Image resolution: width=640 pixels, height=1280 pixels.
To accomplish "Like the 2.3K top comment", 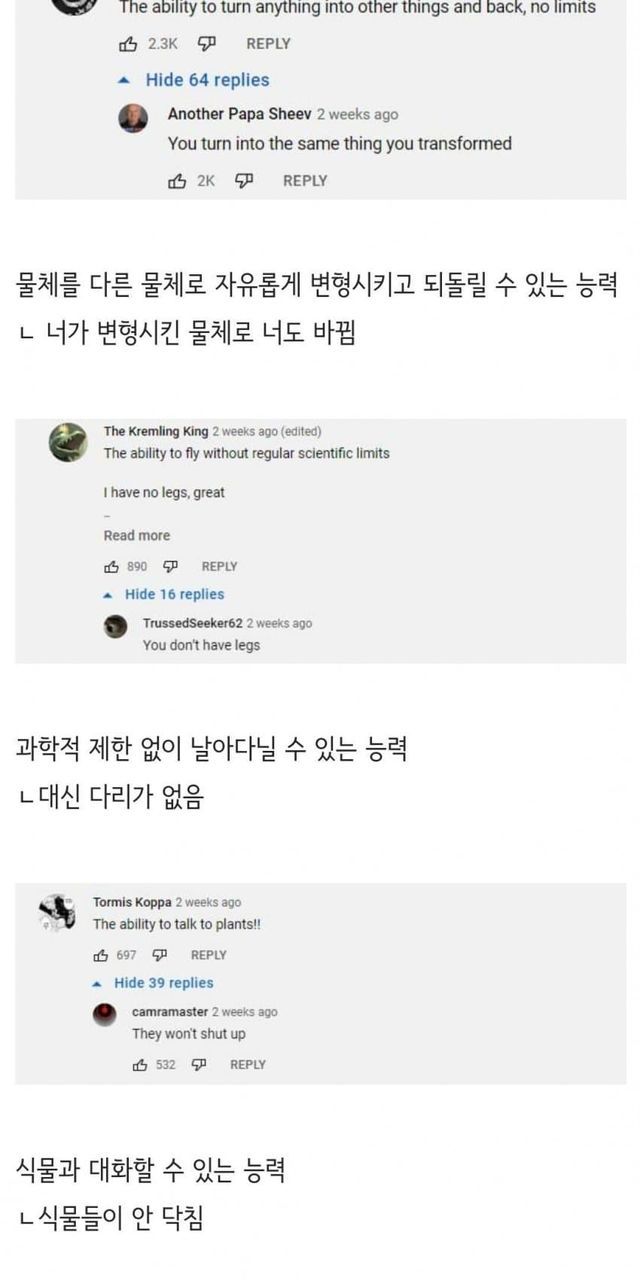I will click(x=128, y=44).
